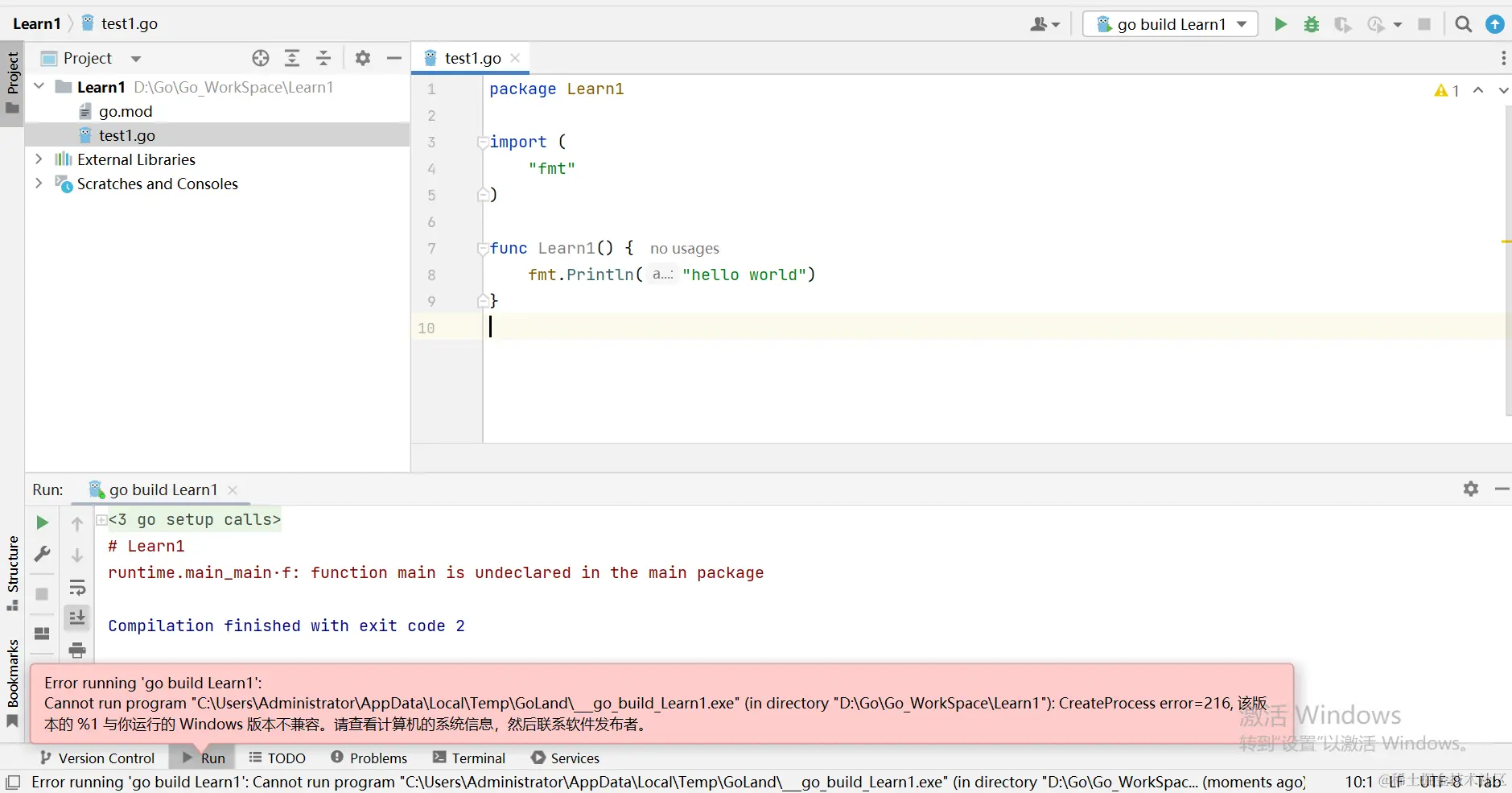Collapse the Learn1 project root folder
The height and width of the screenshot is (793, 1512).
(39, 86)
